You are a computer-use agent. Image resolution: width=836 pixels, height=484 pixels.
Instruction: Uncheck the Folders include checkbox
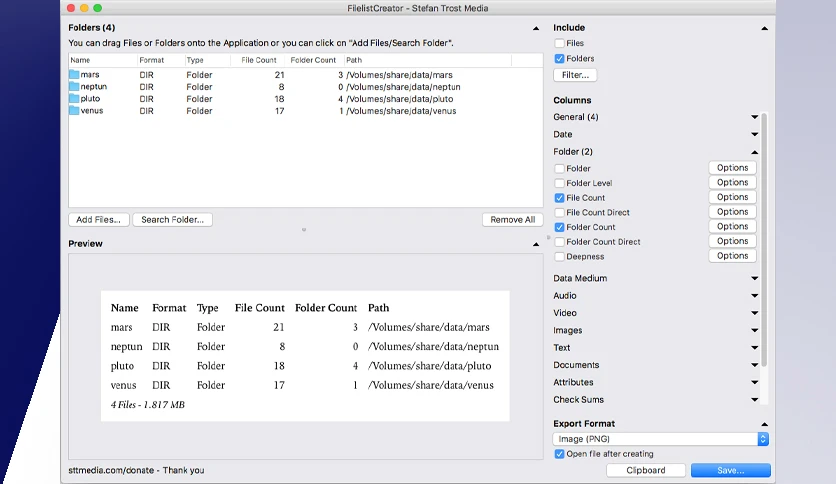pyautogui.click(x=559, y=59)
